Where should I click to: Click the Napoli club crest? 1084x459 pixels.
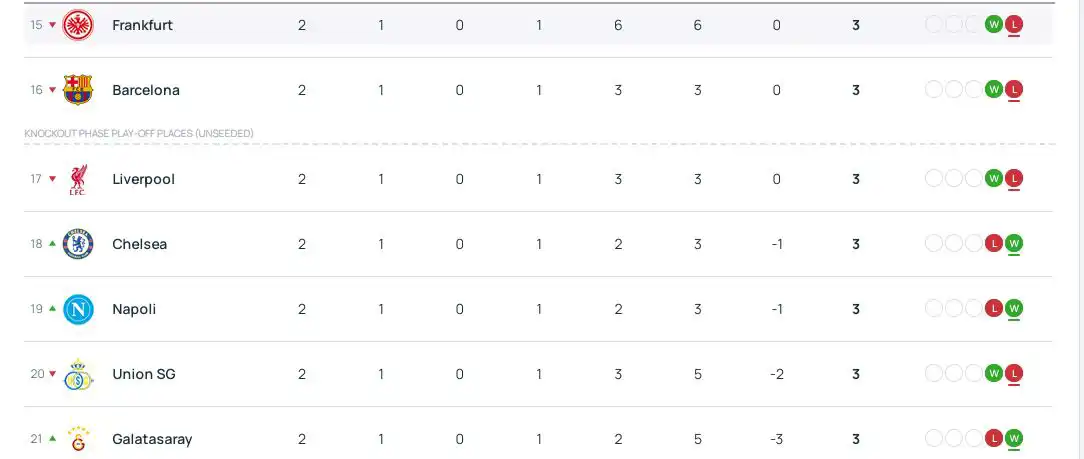coord(78,309)
